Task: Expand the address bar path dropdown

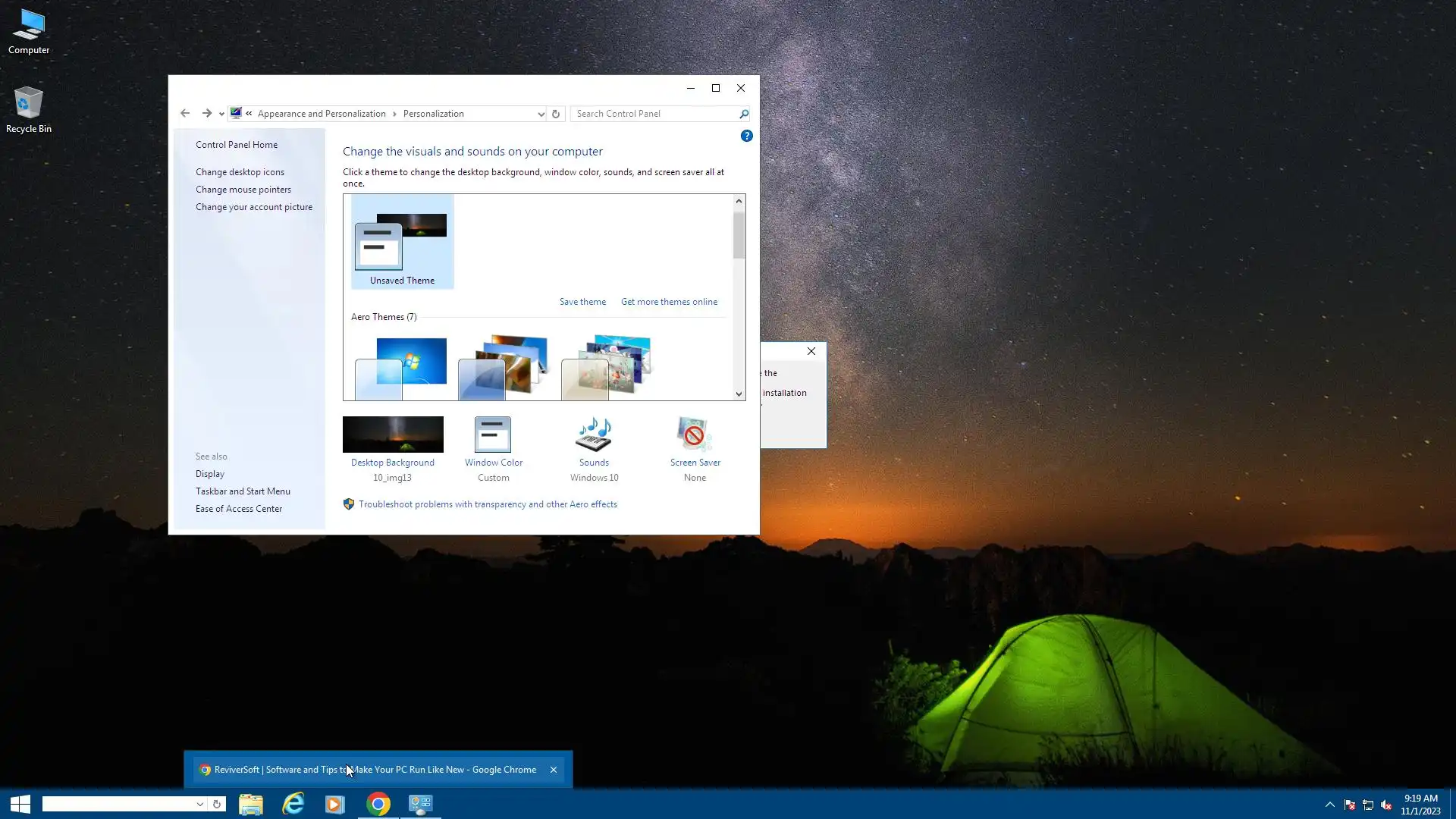Action: 541,114
